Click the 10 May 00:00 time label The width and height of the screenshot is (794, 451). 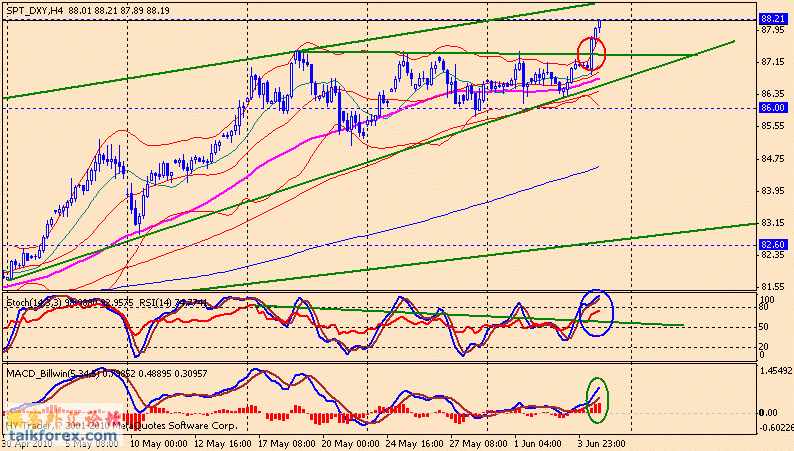tap(158, 444)
